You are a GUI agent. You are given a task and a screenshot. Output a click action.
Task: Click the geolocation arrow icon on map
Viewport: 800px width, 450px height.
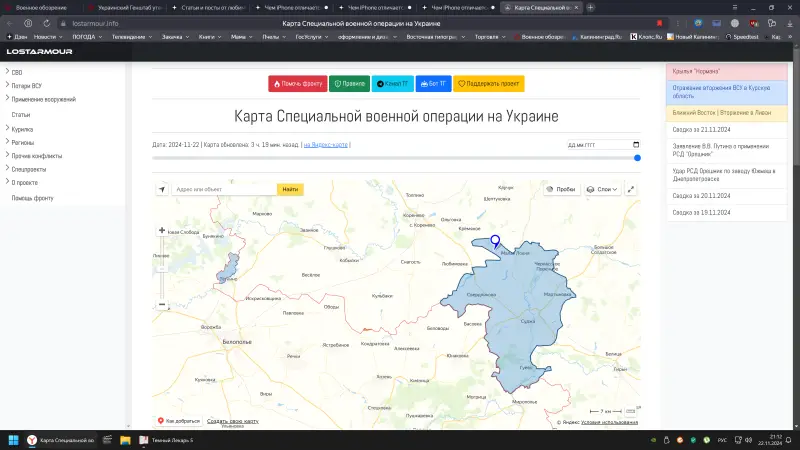(x=162, y=189)
